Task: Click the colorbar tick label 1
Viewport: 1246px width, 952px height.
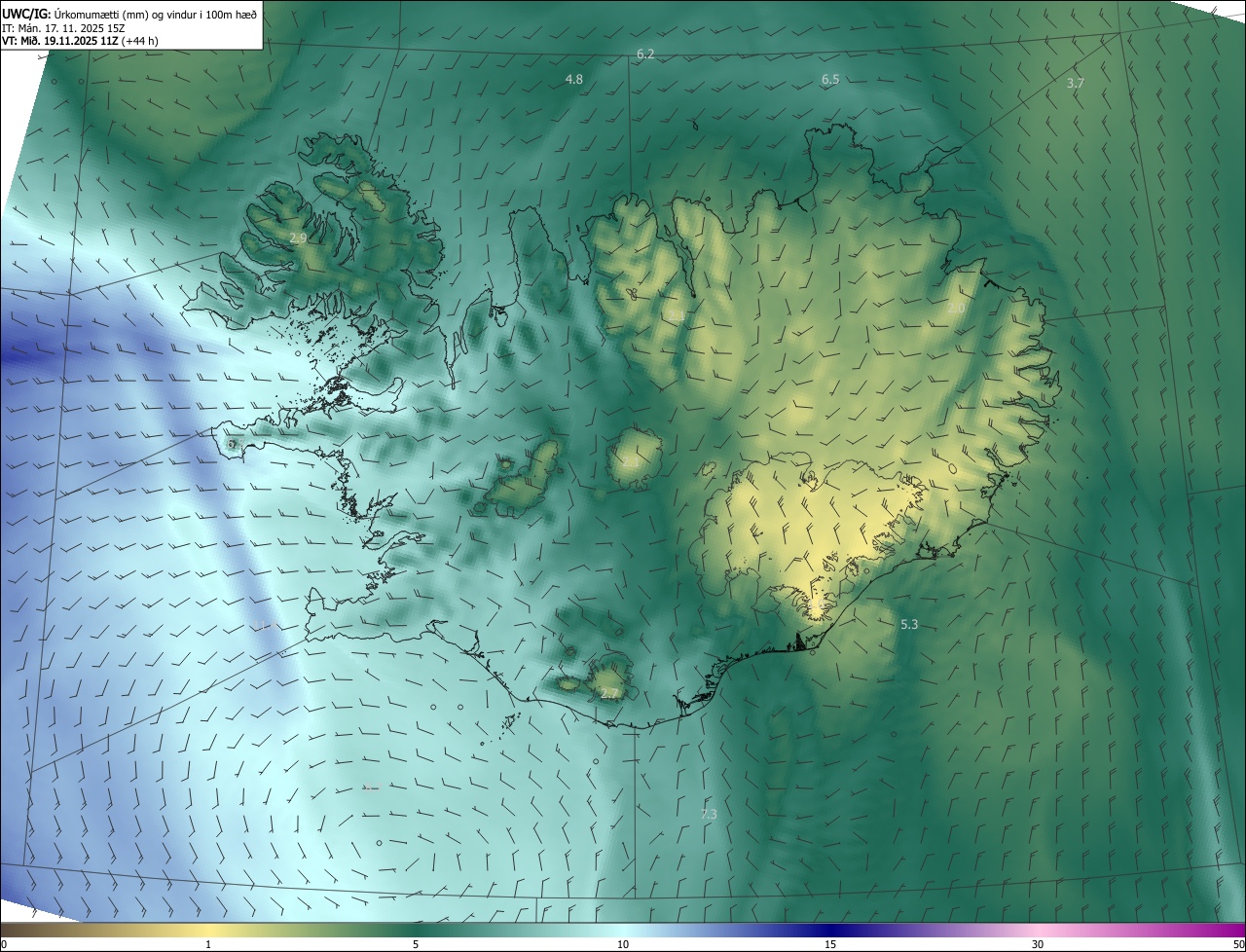Action: 208,944
